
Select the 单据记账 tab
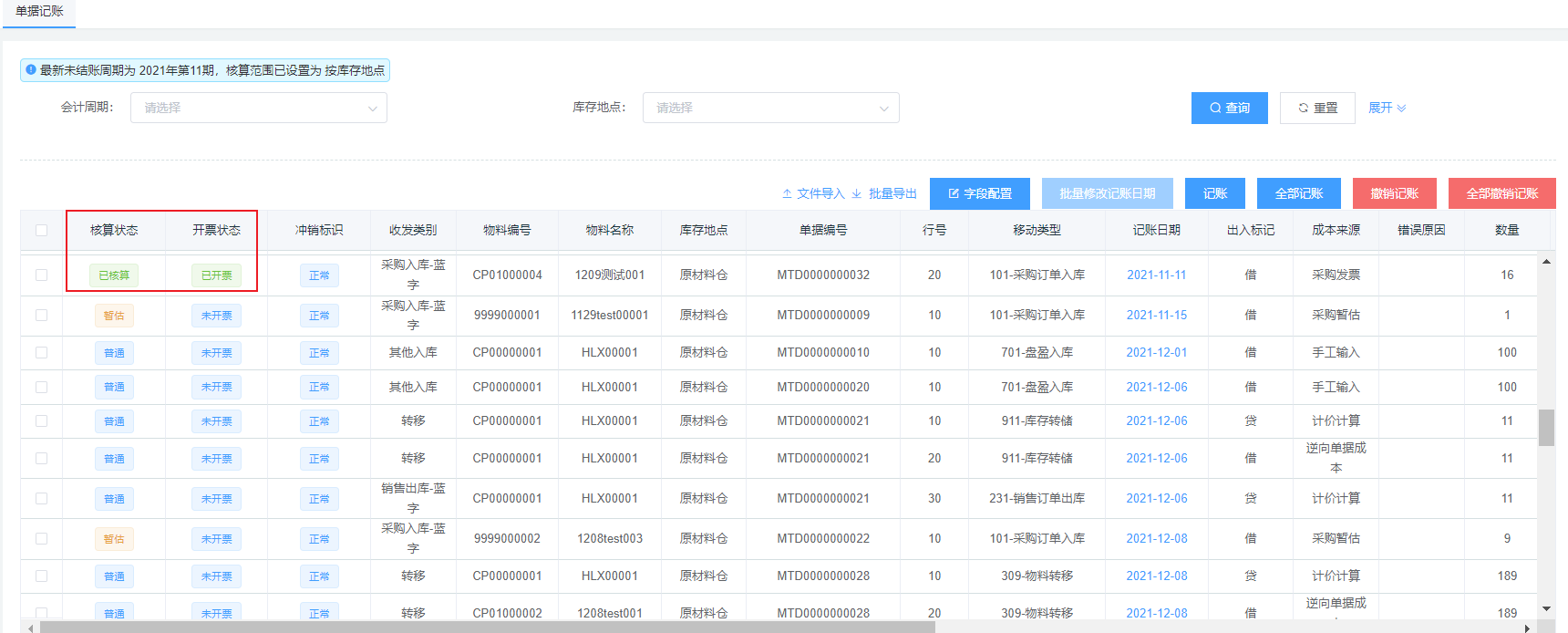[39, 12]
